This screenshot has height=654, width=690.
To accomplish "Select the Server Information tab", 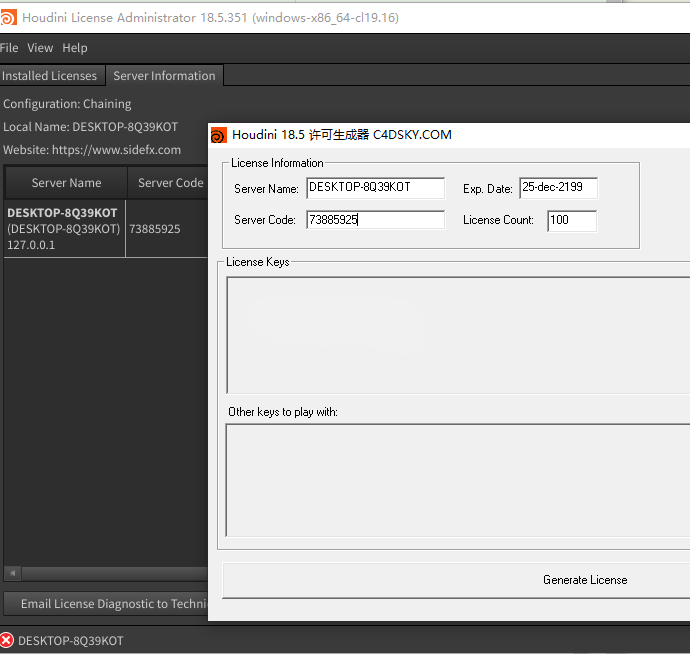I will 165,76.
